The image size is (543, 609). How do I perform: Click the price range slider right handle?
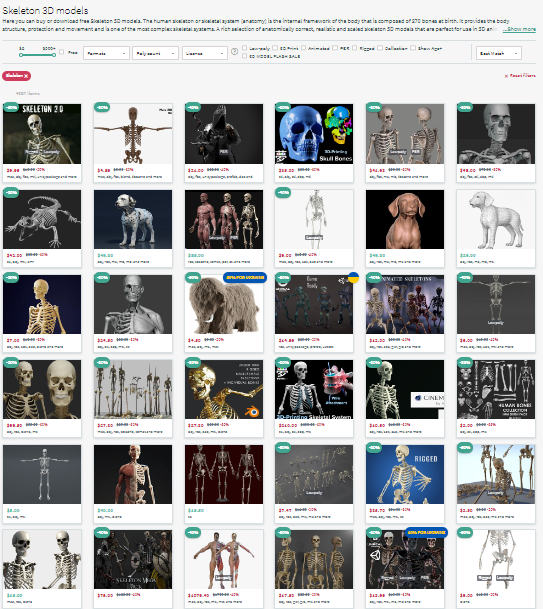(x=54, y=55)
